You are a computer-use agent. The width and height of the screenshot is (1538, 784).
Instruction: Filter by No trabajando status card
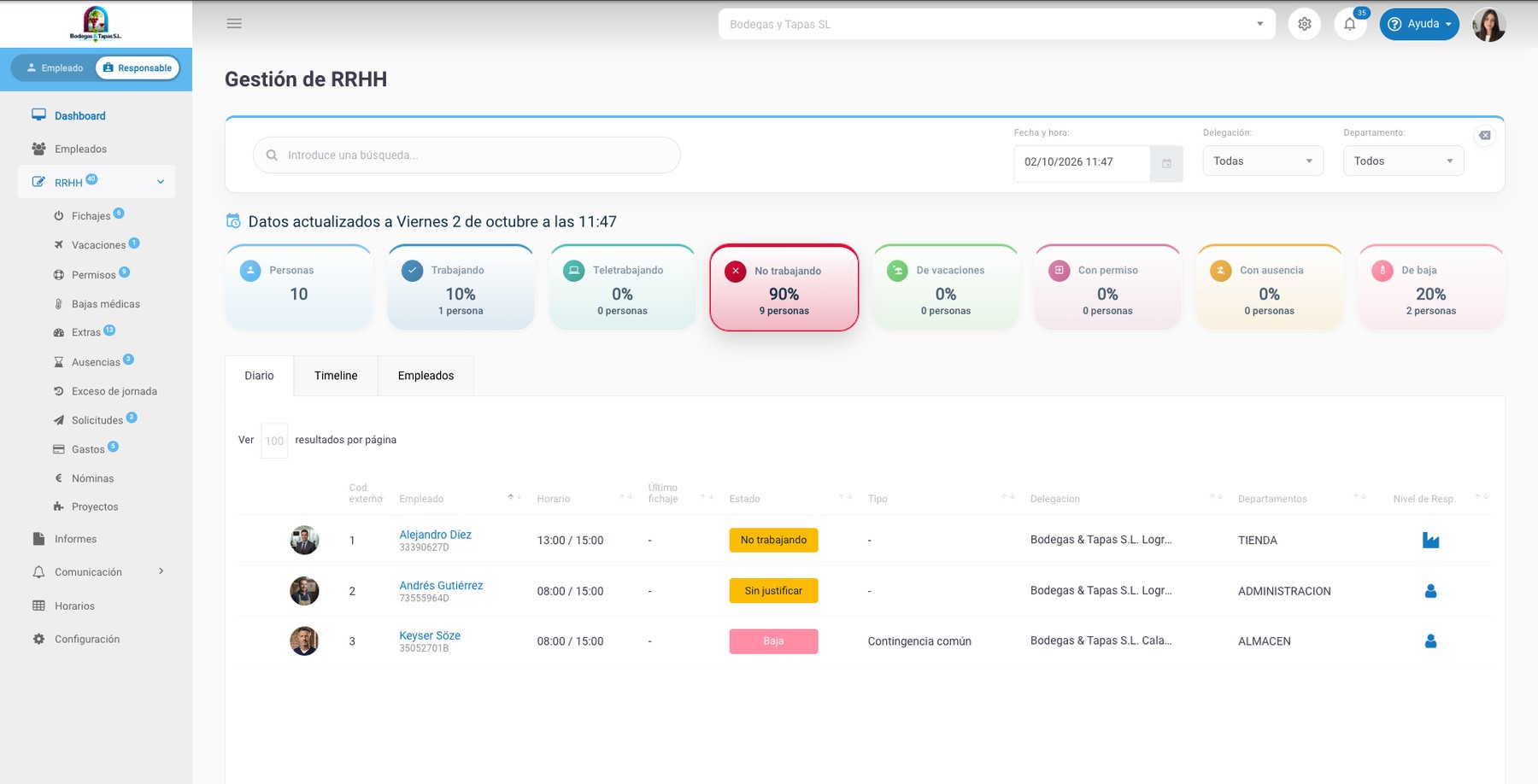click(x=784, y=288)
